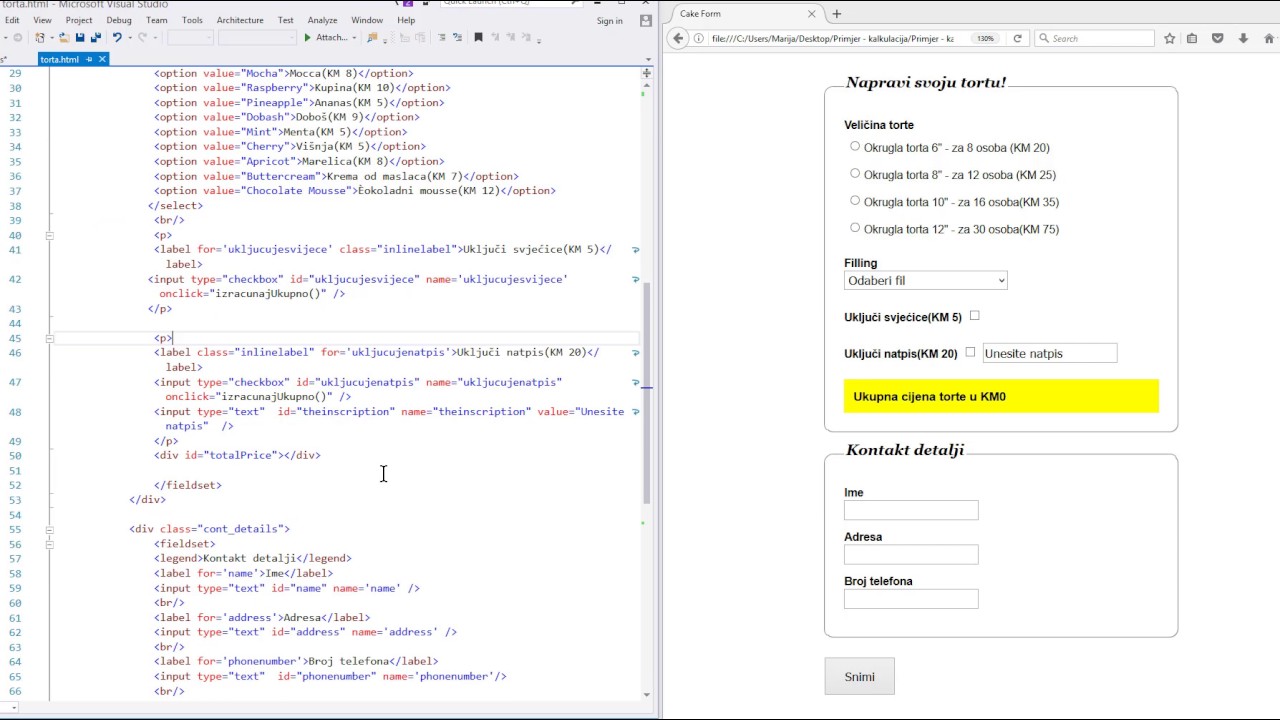
Task: Enable Uključi natpis checkbox
Action: (970, 352)
